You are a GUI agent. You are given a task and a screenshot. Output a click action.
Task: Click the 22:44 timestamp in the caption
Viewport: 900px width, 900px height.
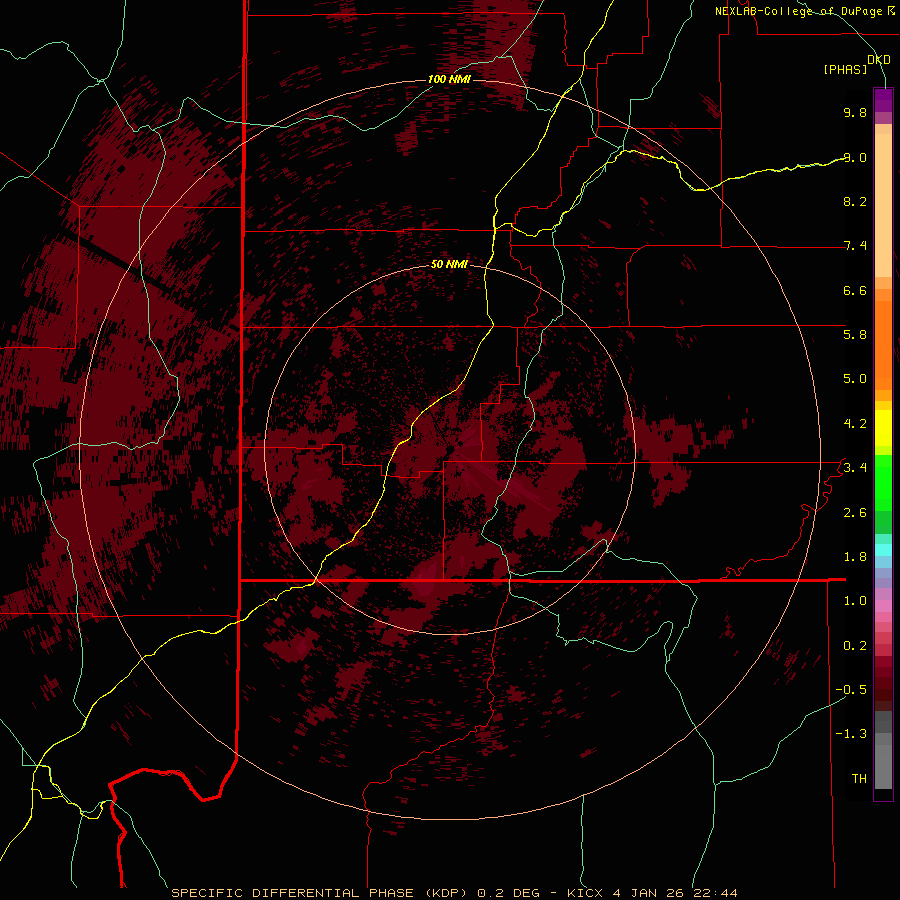715,893
